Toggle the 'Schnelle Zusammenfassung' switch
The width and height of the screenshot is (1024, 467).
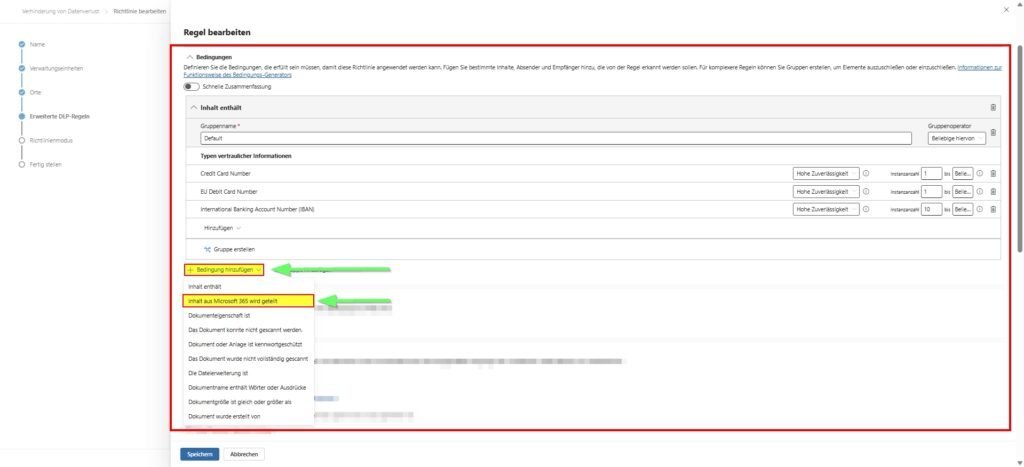click(x=192, y=87)
